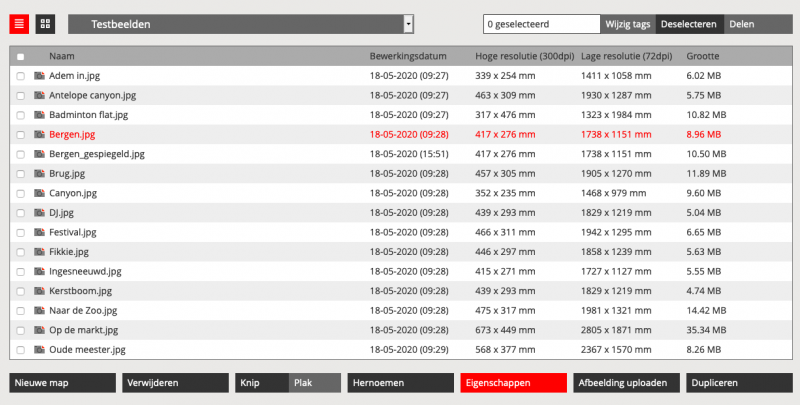Switch to list view icon

point(19,24)
